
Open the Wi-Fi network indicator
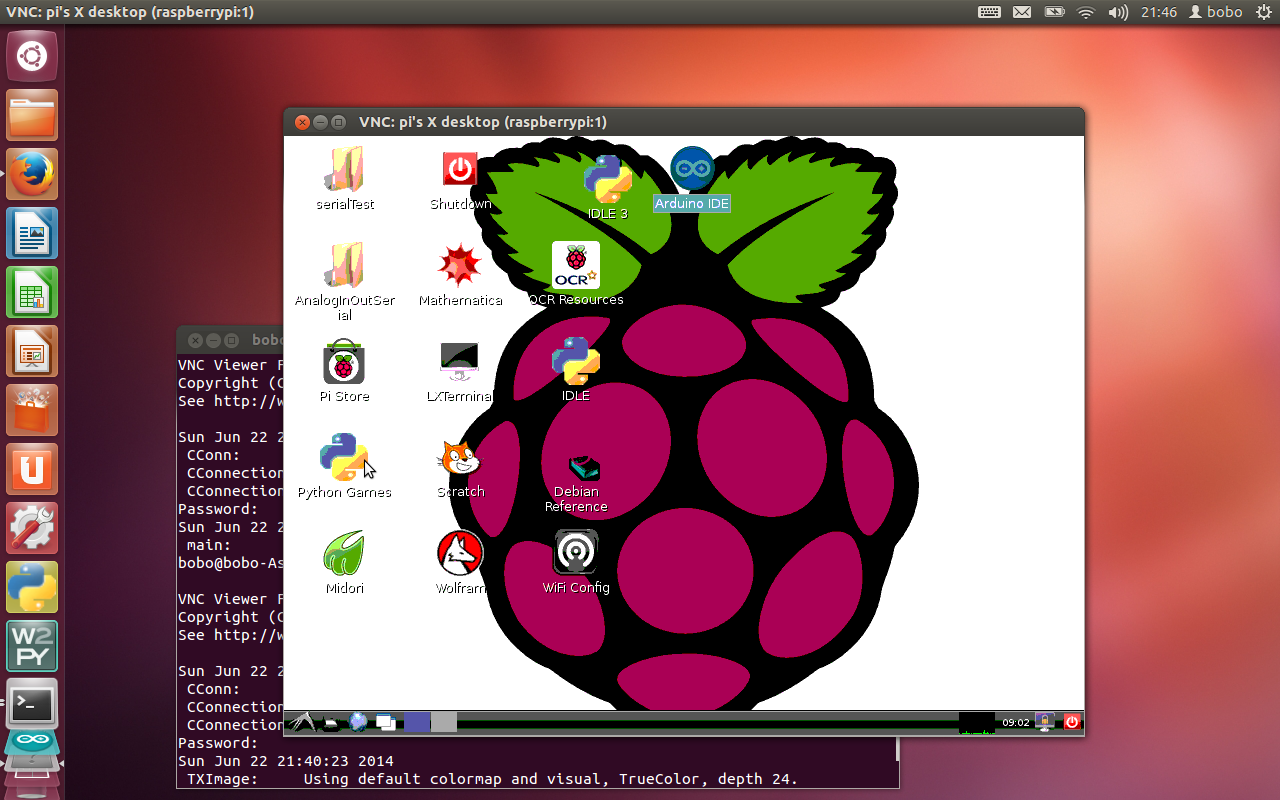coord(1086,12)
